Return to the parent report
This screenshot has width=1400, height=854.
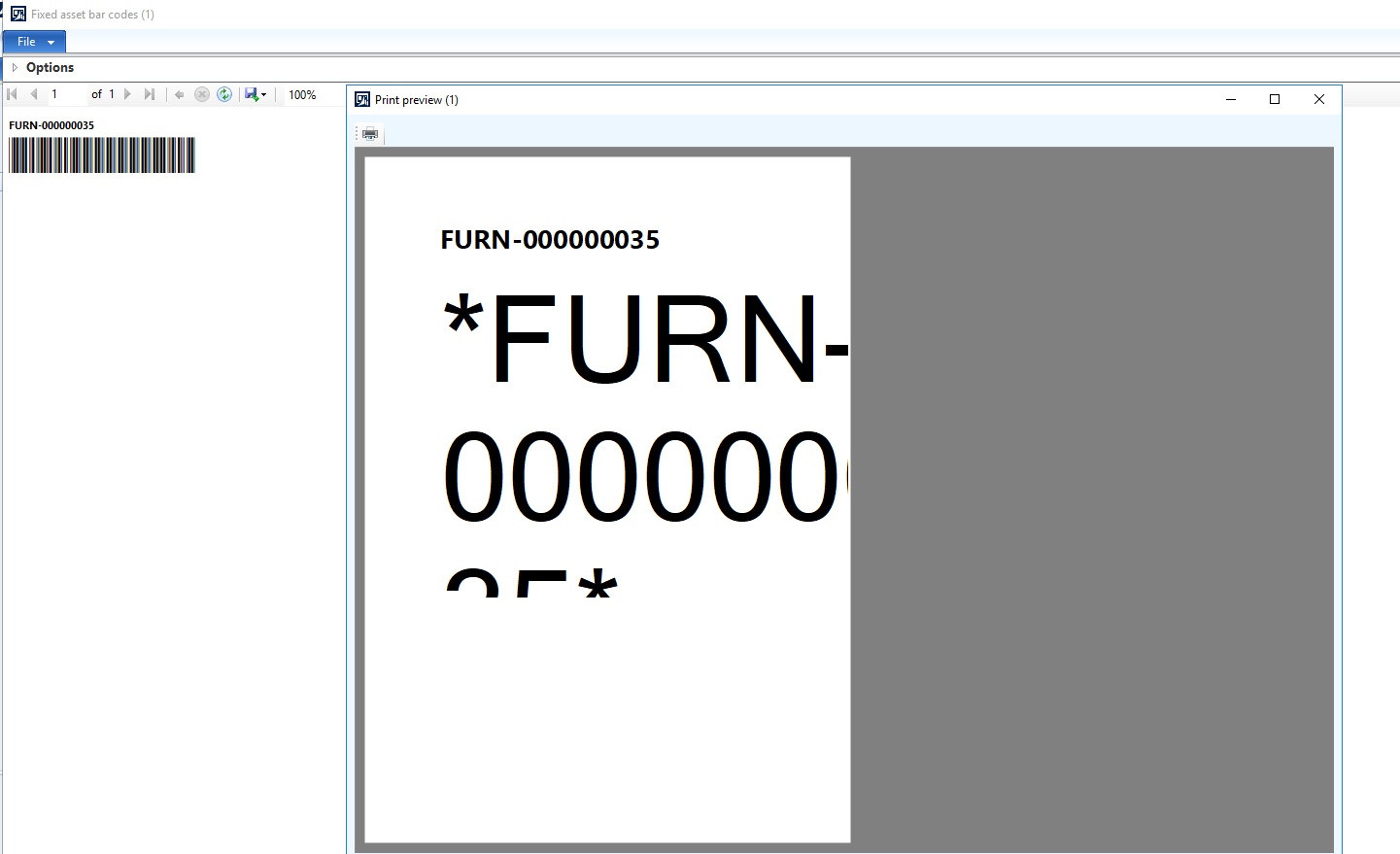click(179, 94)
